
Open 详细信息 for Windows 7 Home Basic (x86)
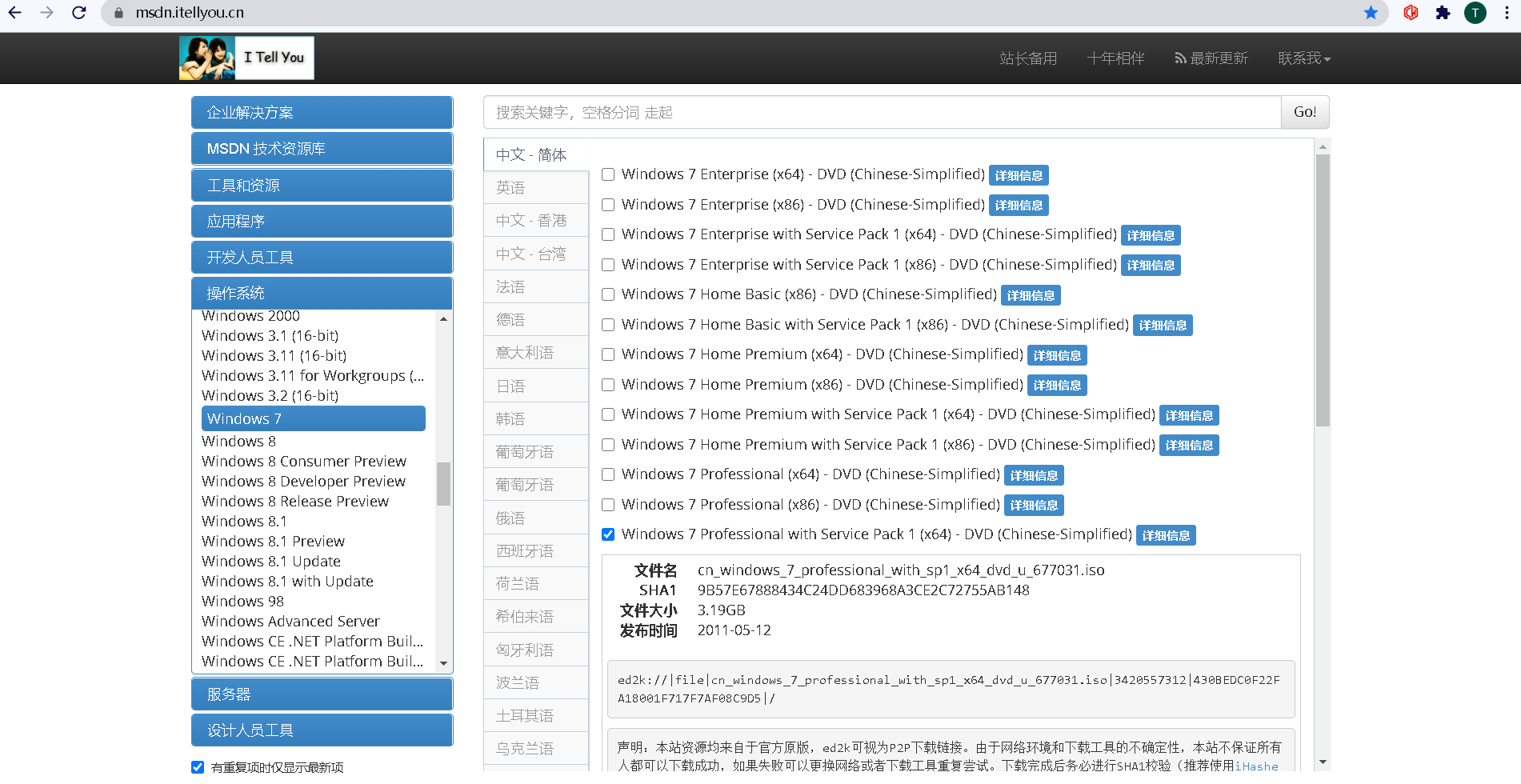point(1031,295)
